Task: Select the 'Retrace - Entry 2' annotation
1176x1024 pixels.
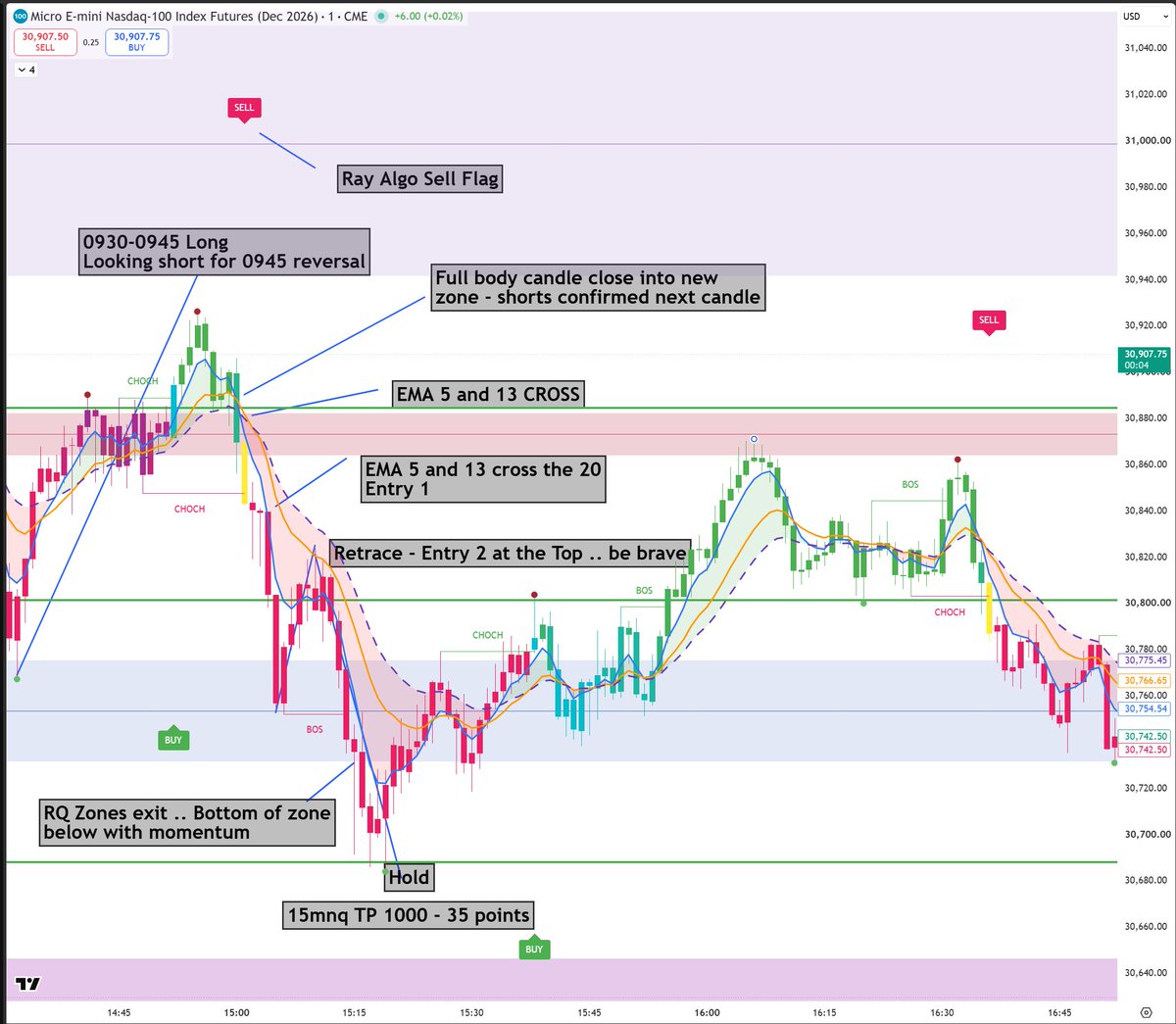Action: (x=510, y=554)
